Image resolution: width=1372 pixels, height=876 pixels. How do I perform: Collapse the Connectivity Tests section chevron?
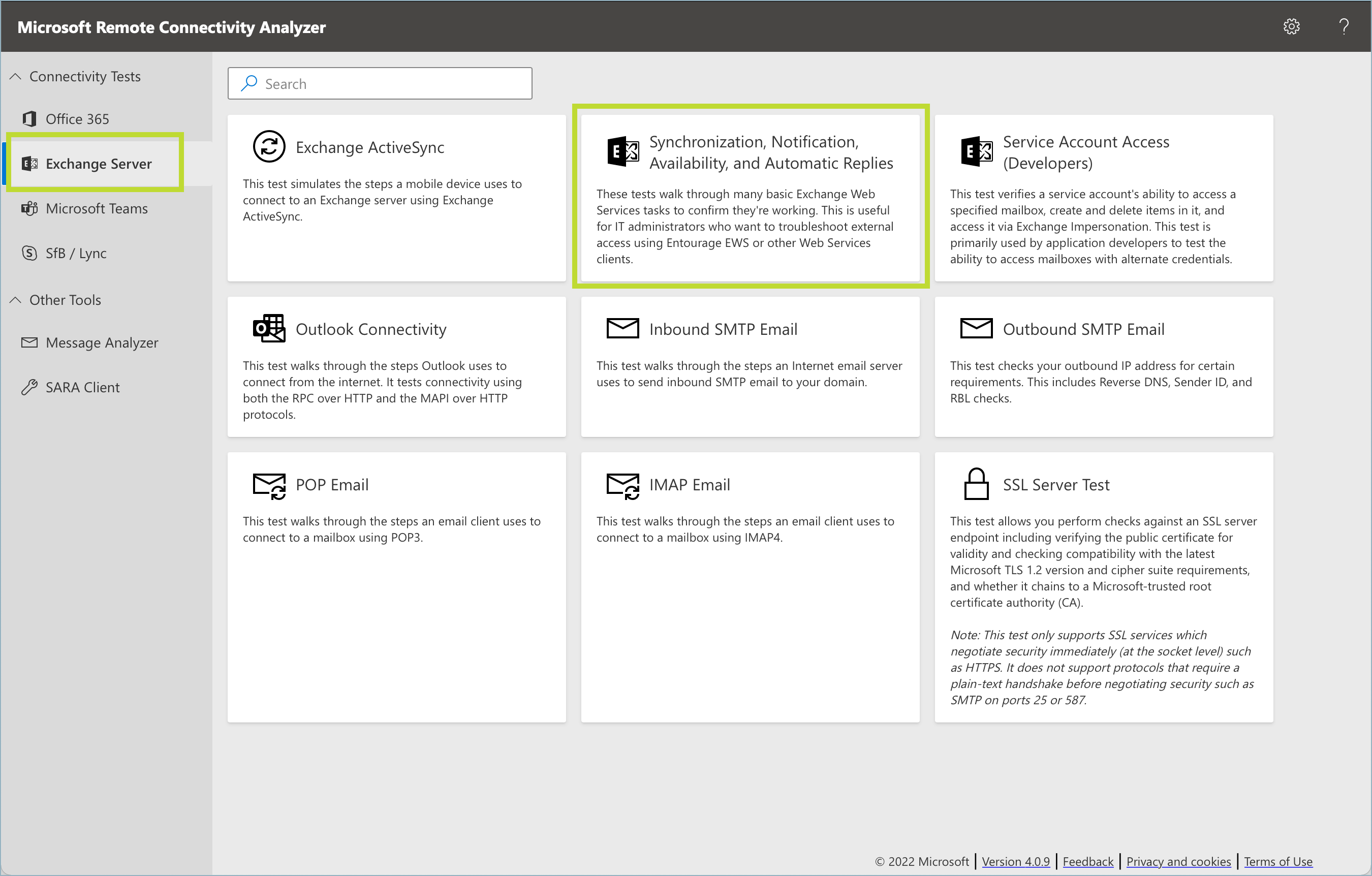[x=15, y=76]
